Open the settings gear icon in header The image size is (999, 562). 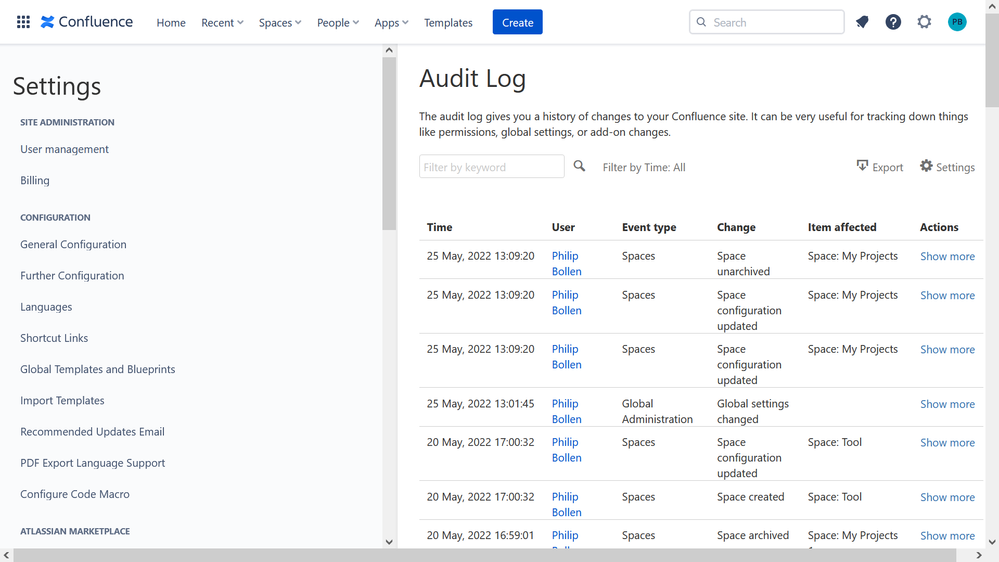tap(924, 22)
